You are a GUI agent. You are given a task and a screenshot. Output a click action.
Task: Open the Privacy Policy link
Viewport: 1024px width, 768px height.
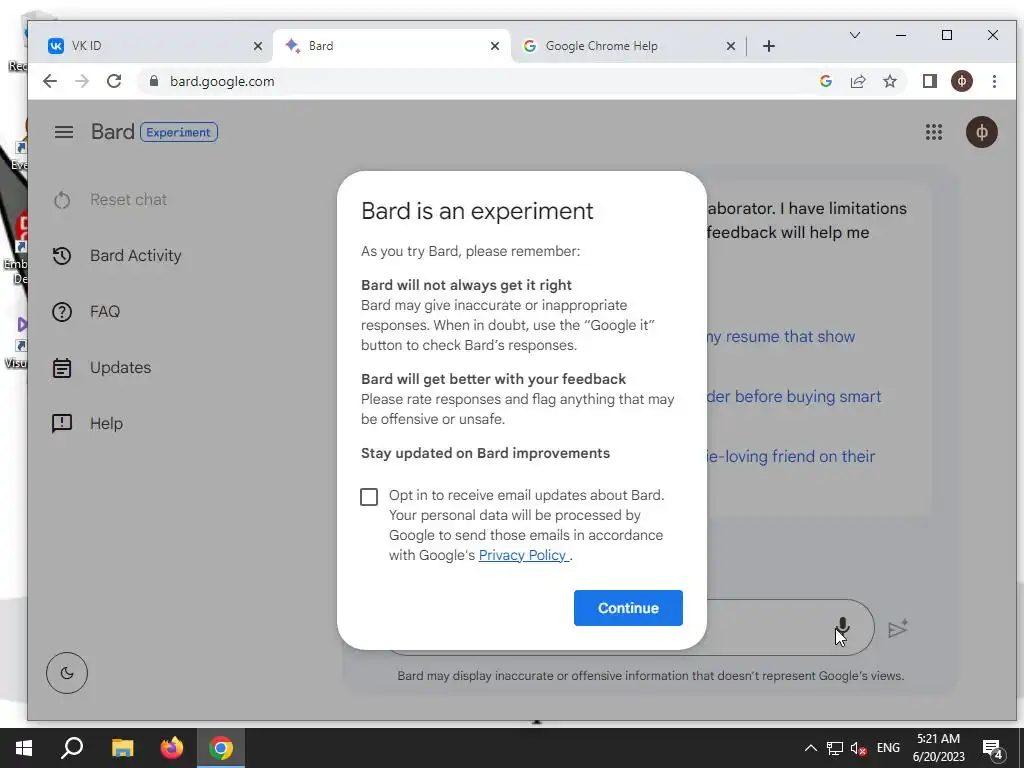tap(523, 555)
